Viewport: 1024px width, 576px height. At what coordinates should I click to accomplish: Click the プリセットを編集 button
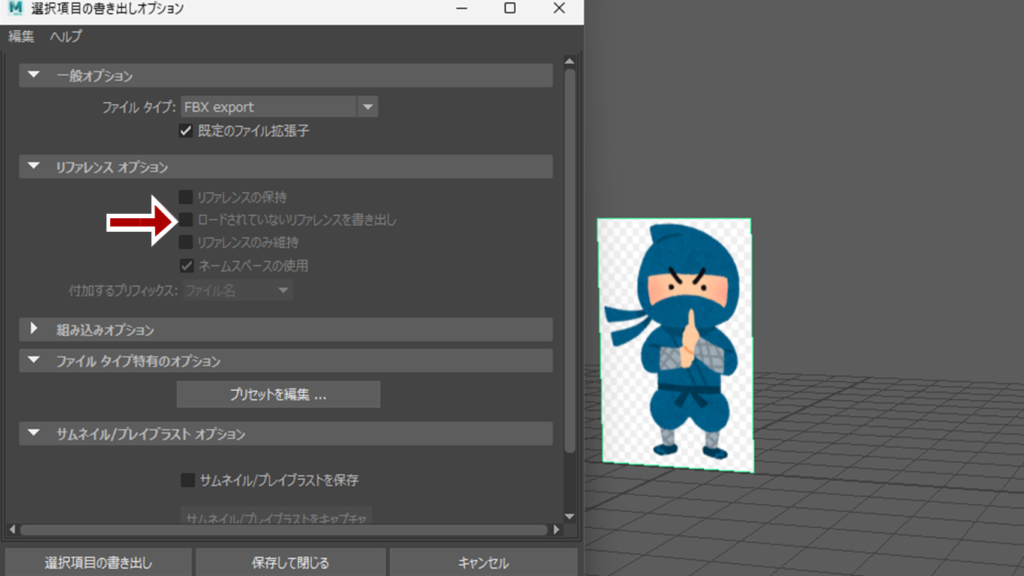point(278,394)
